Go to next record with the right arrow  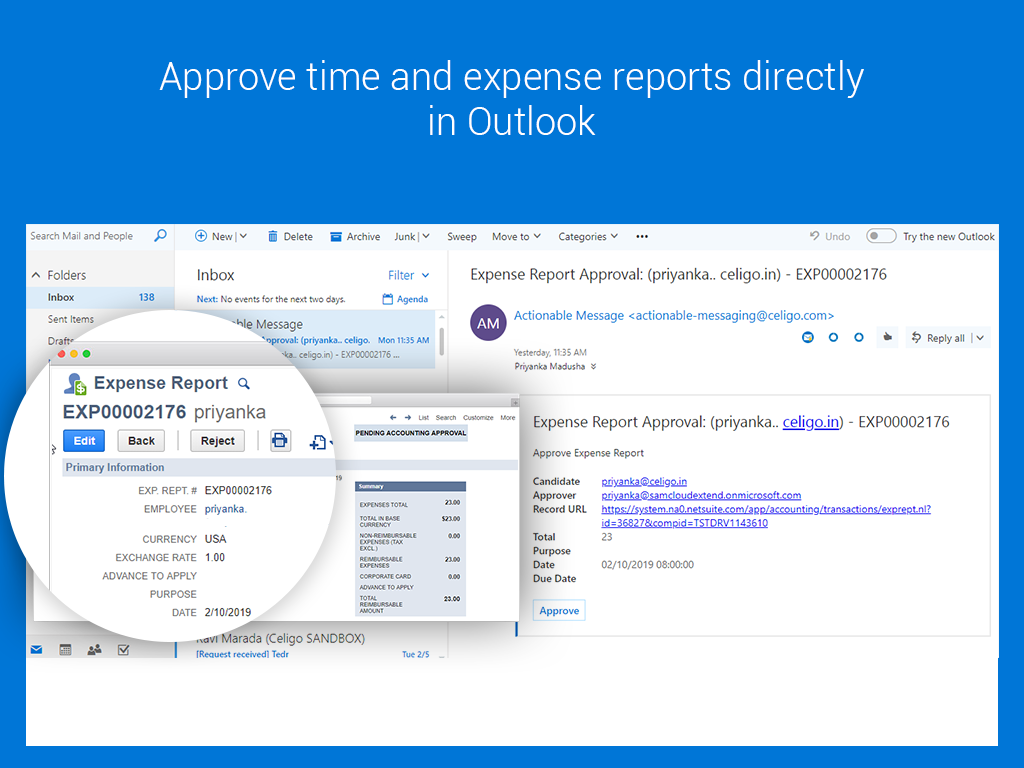click(408, 417)
